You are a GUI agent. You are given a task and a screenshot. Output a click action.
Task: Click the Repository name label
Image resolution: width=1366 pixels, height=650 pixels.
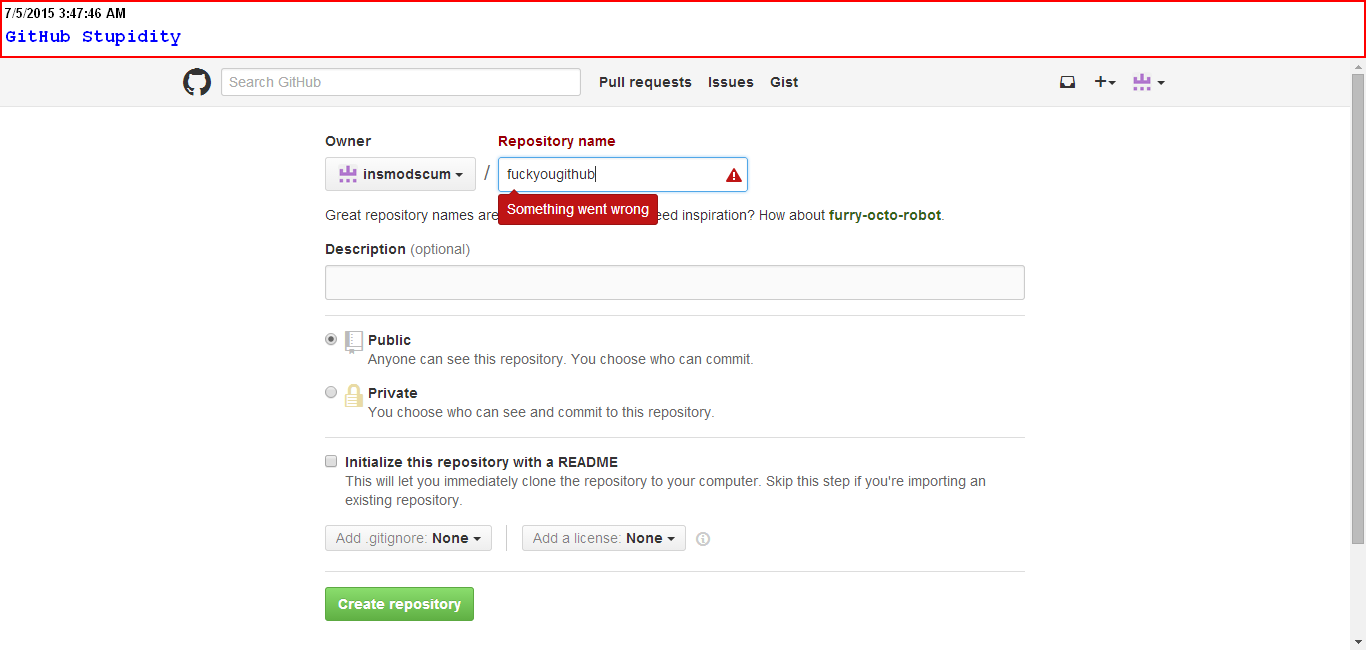pyautogui.click(x=557, y=141)
